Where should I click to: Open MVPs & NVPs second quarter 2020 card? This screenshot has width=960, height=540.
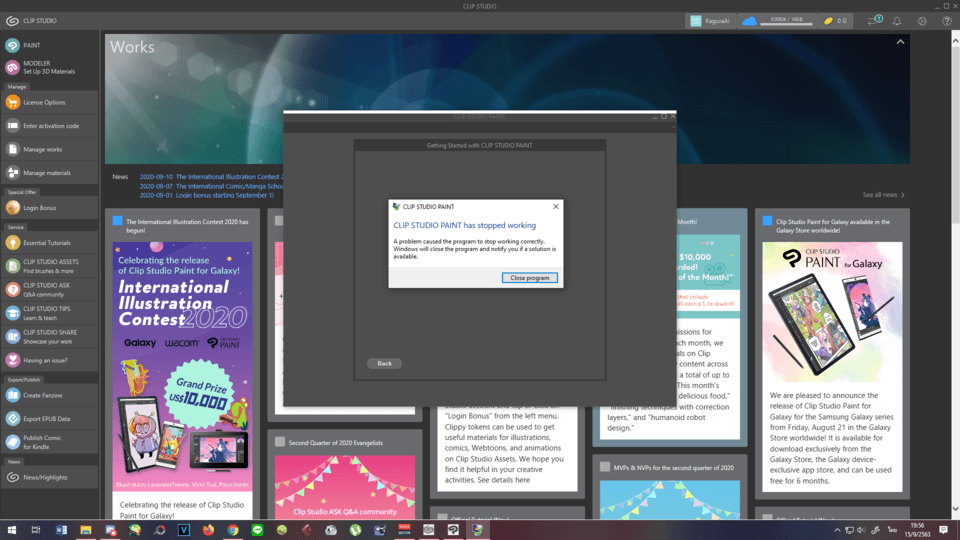coord(670,487)
